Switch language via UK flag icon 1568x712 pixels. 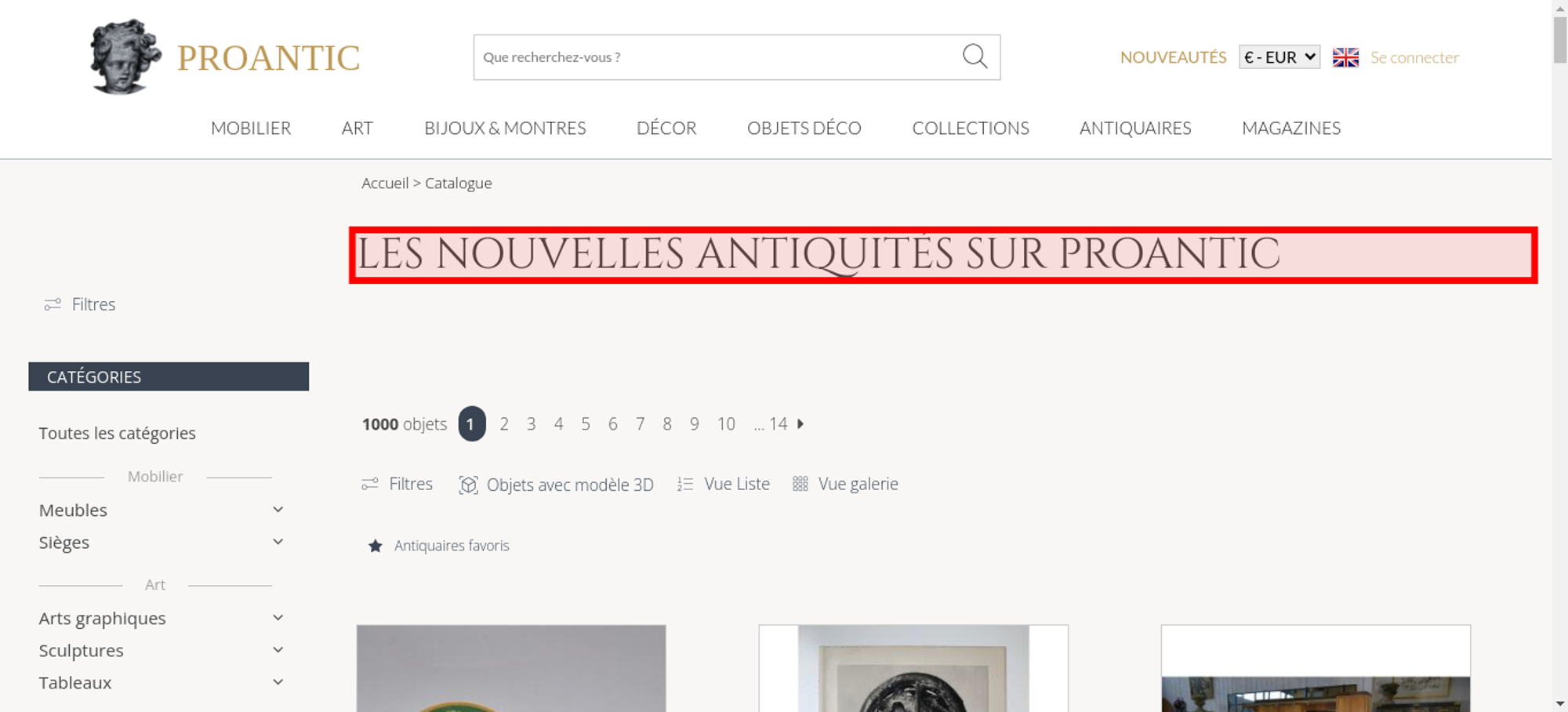(x=1345, y=57)
